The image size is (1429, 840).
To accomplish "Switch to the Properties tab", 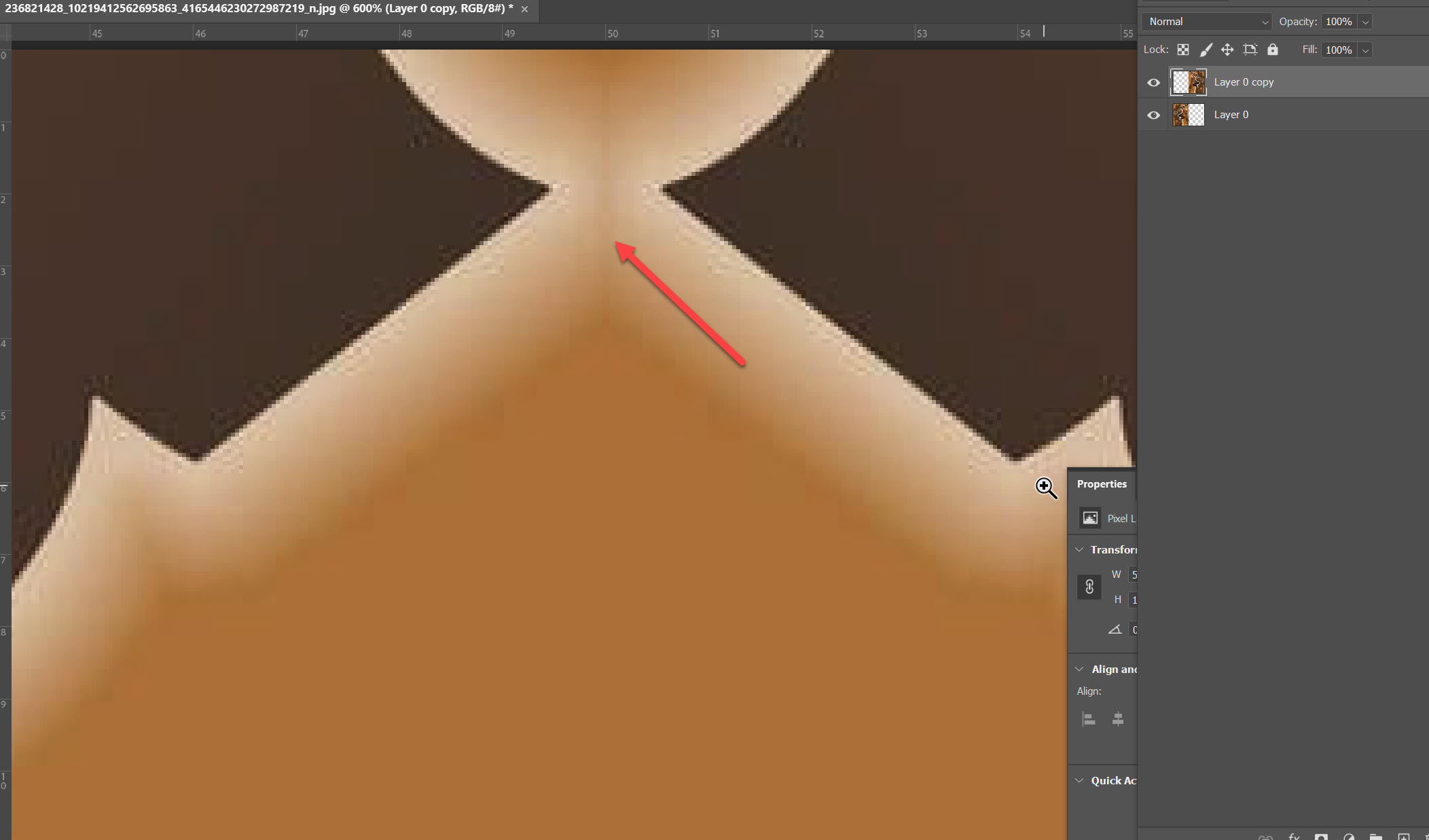I will 1102,483.
